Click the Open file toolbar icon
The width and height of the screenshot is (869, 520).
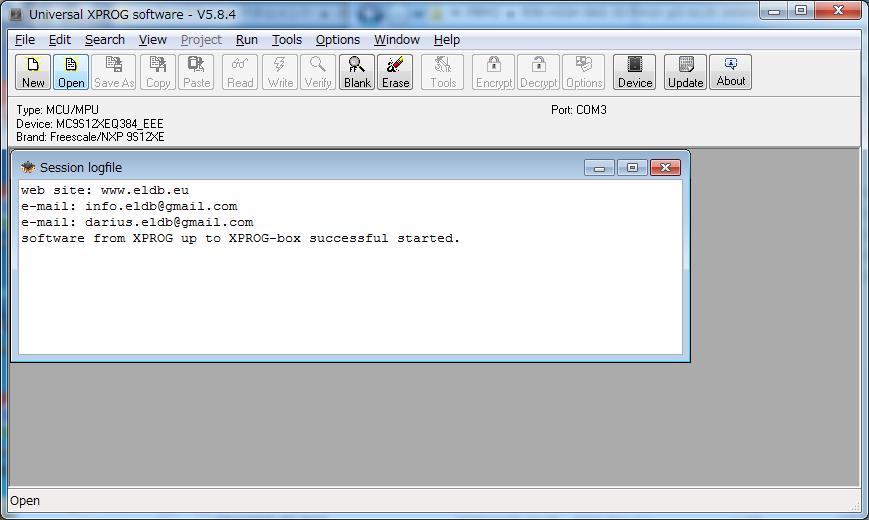tap(71, 72)
